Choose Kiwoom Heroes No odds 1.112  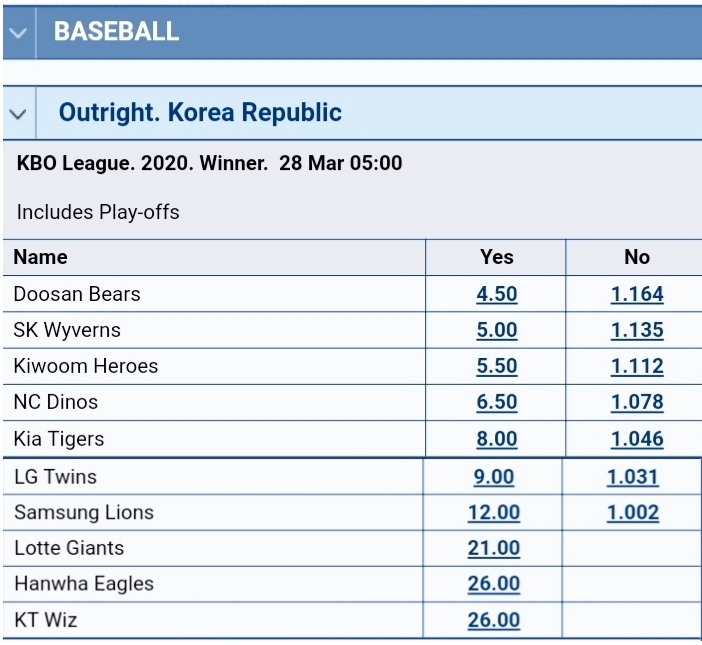(637, 366)
